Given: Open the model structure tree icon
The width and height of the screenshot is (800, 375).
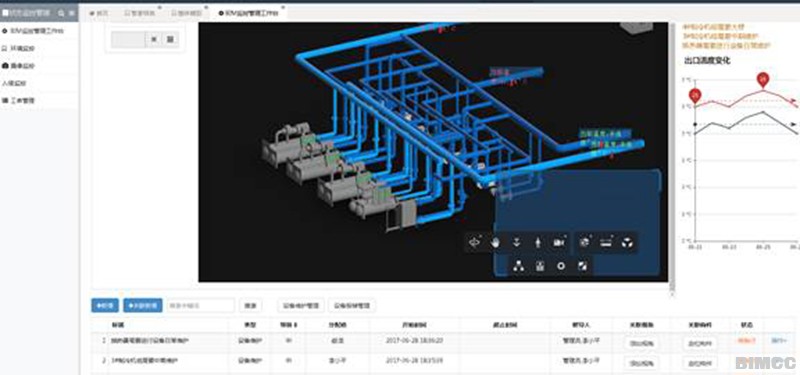Looking at the screenshot, I should (518, 266).
